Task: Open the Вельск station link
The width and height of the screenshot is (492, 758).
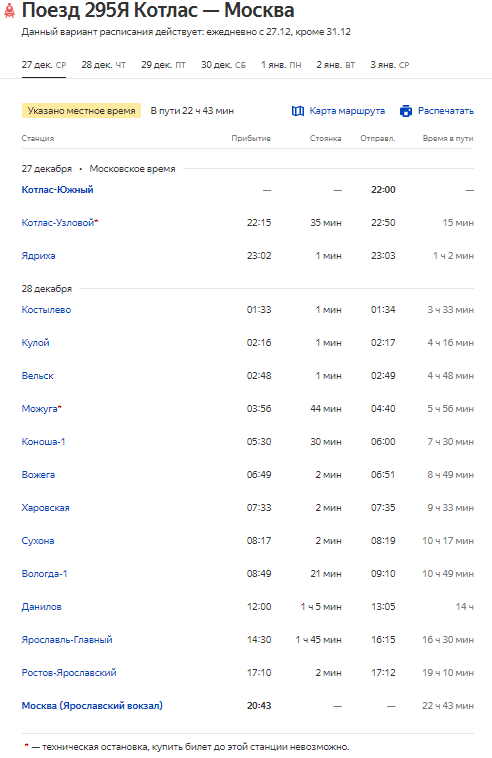Action: (38, 376)
